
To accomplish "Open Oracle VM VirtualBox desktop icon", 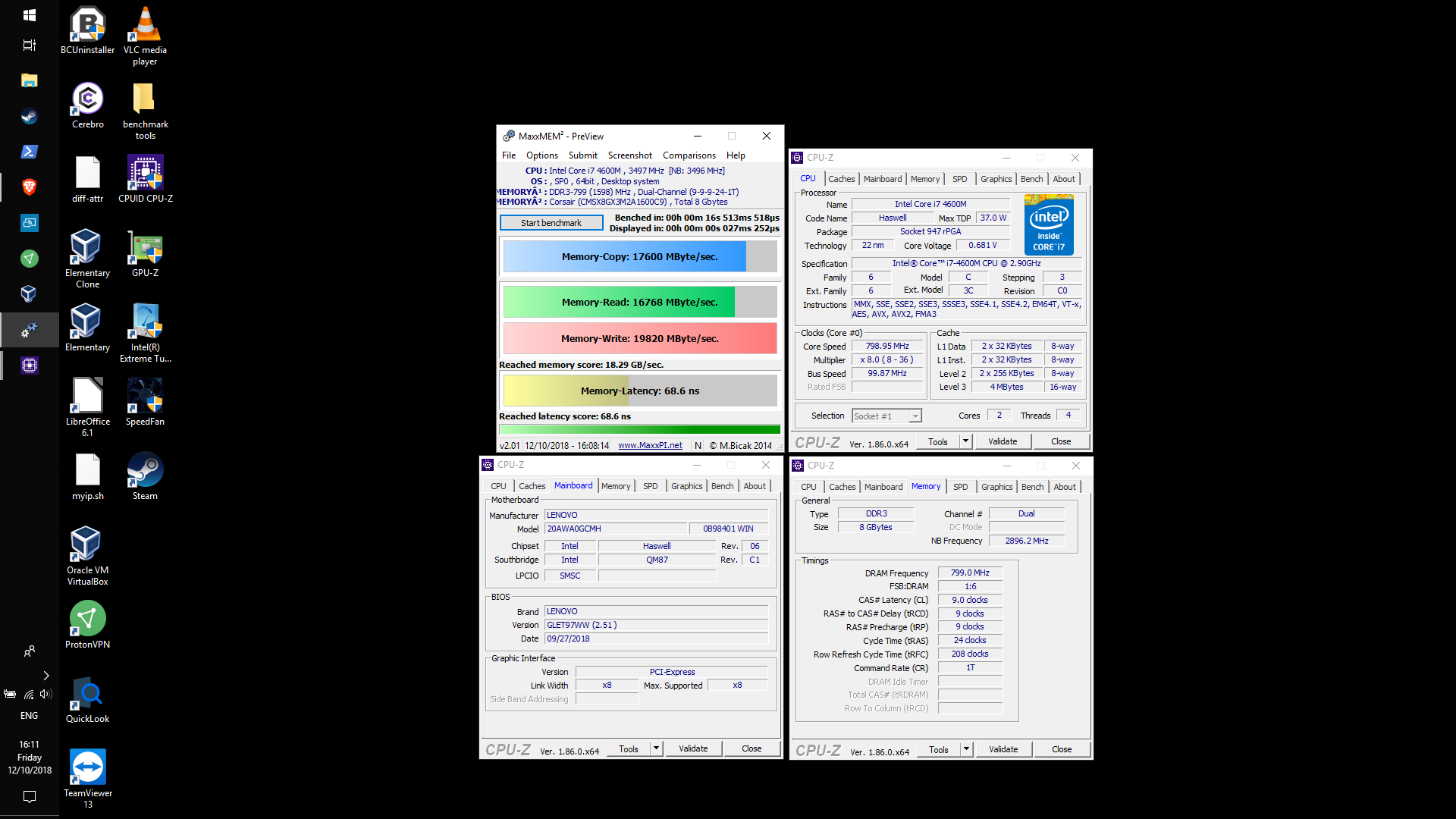I will [x=87, y=556].
